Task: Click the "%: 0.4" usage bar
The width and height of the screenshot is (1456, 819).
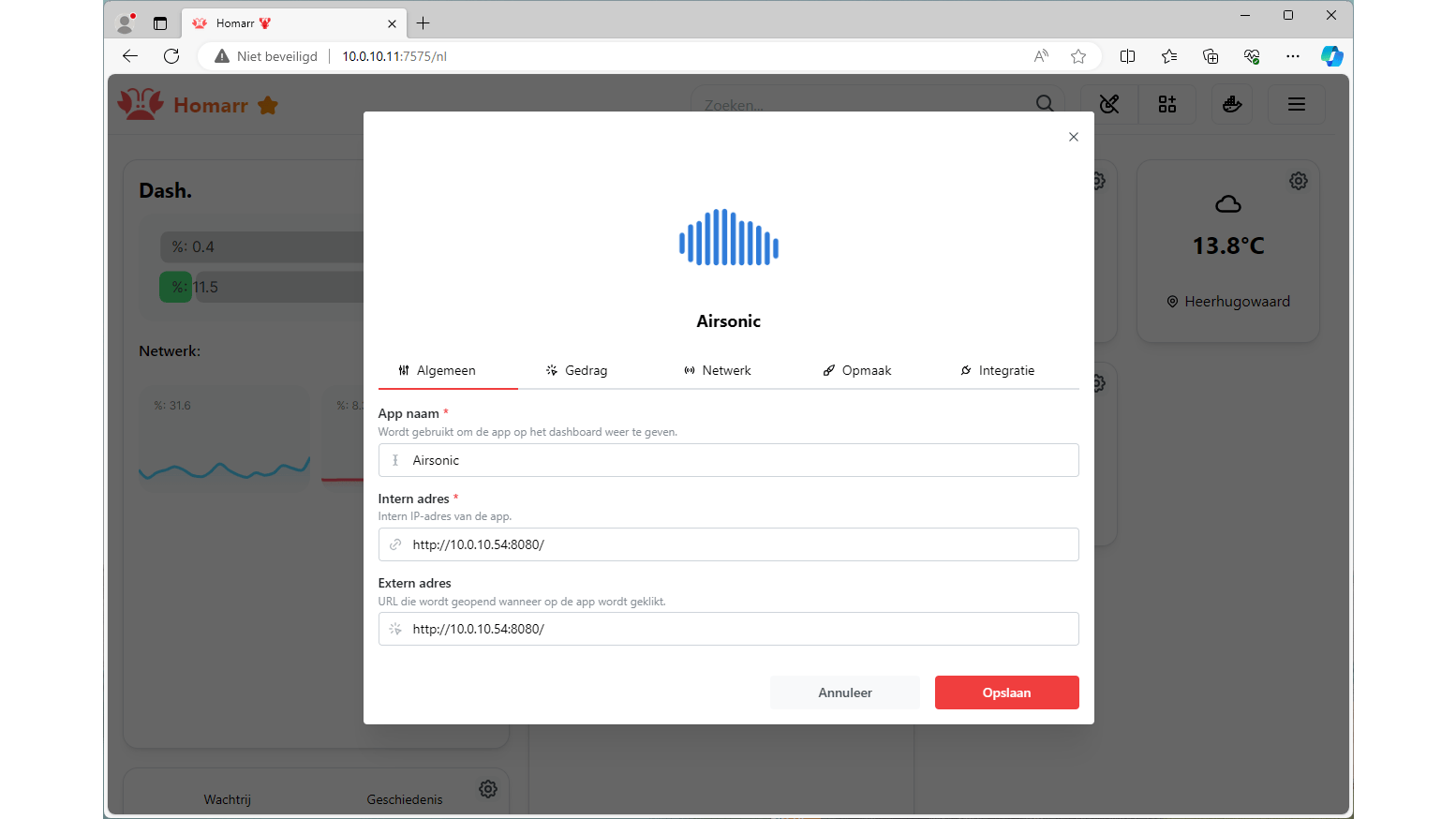Action: (x=262, y=246)
